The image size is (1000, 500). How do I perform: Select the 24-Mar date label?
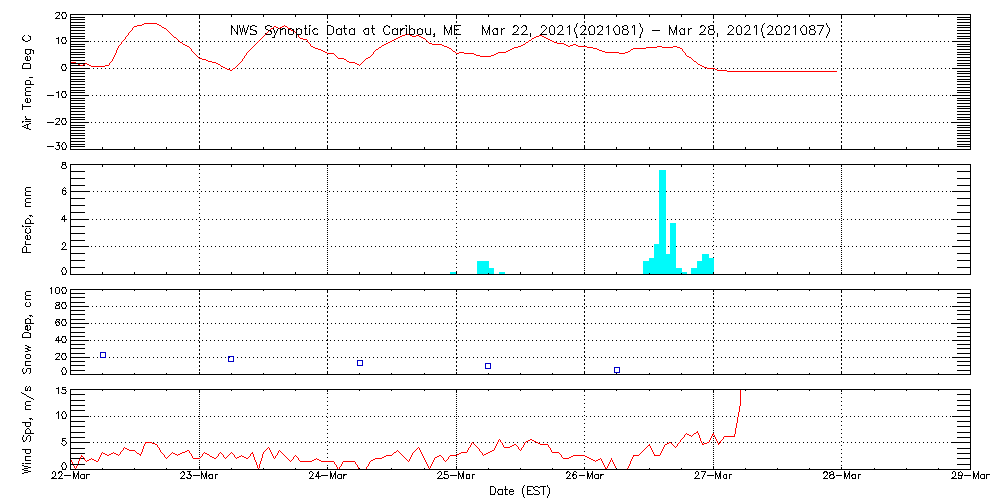pos(328,478)
